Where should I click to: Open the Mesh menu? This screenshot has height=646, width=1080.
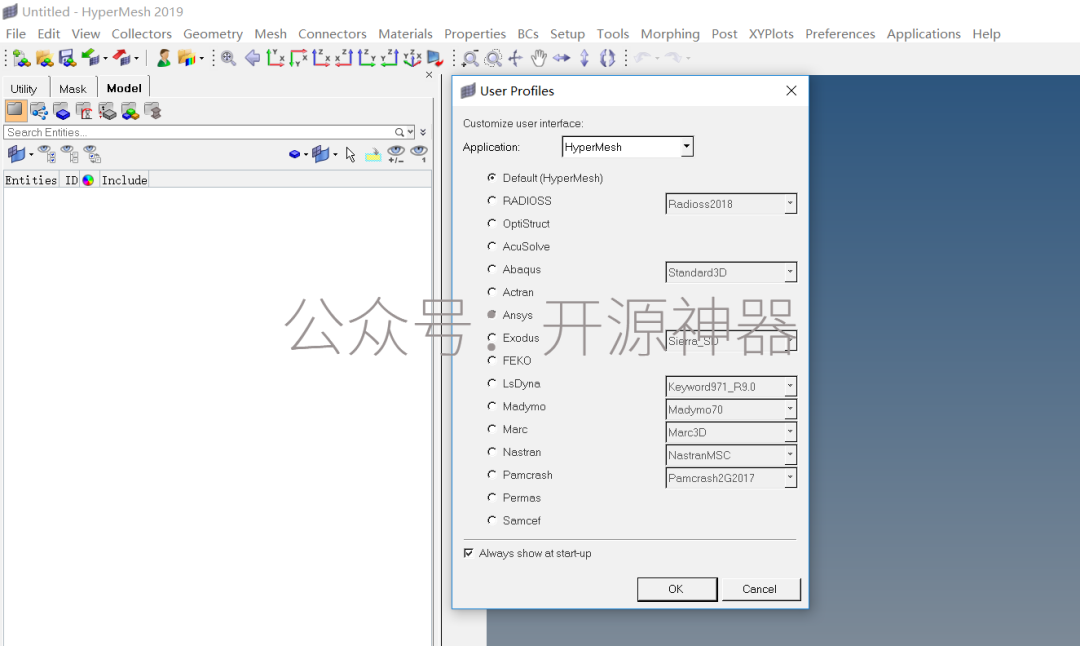click(x=270, y=34)
